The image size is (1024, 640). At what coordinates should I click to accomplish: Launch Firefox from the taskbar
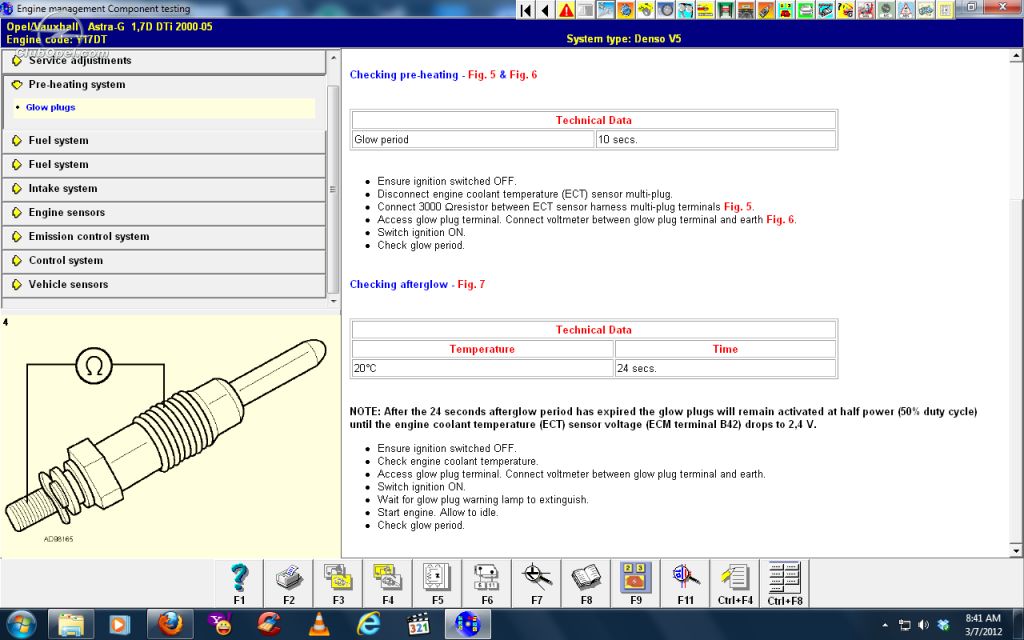click(x=170, y=624)
